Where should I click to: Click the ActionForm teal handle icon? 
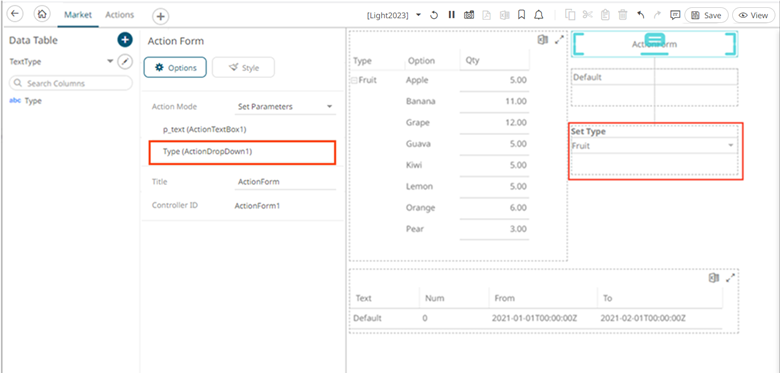[x=655, y=40]
